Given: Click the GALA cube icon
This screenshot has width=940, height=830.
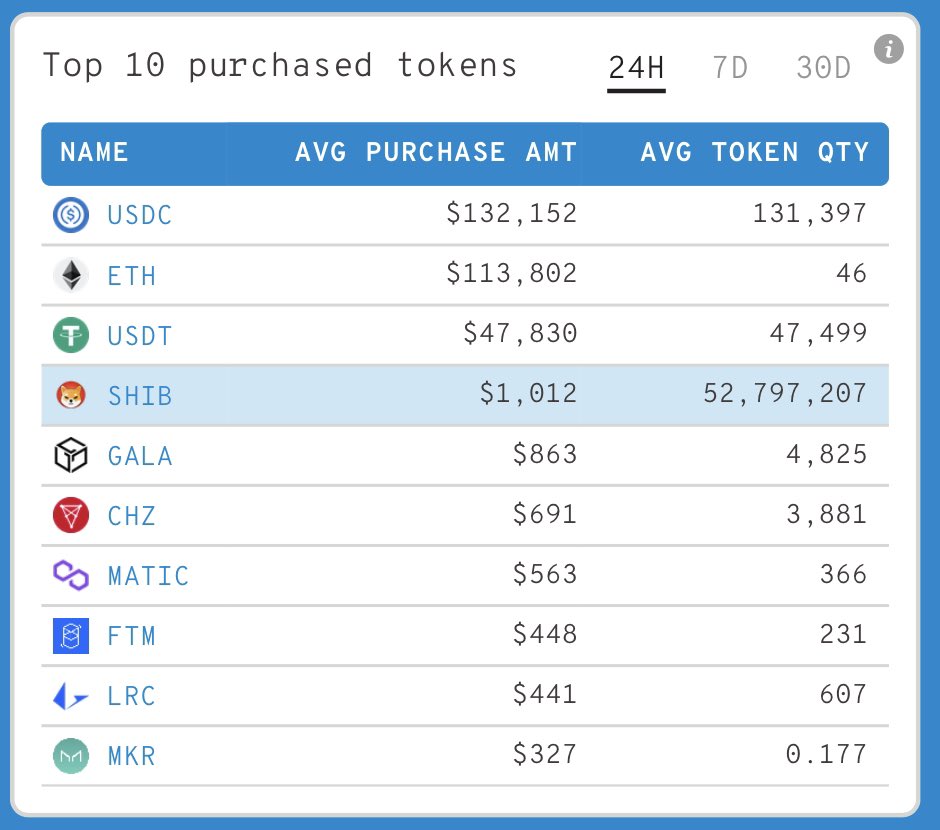Looking at the screenshot, I should (71, 455).
